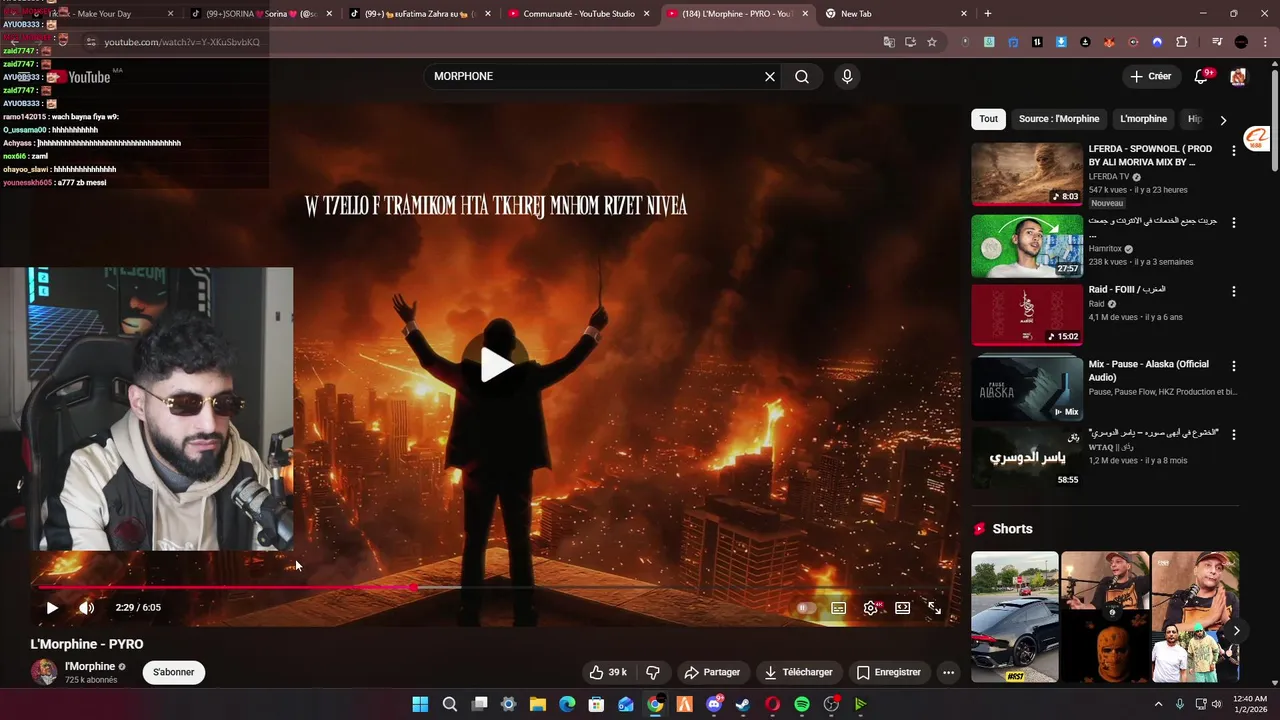Viewport: 1280px width, 720px height.
Task: Open File Explorer from the taskbar
Action: (537, 704)
